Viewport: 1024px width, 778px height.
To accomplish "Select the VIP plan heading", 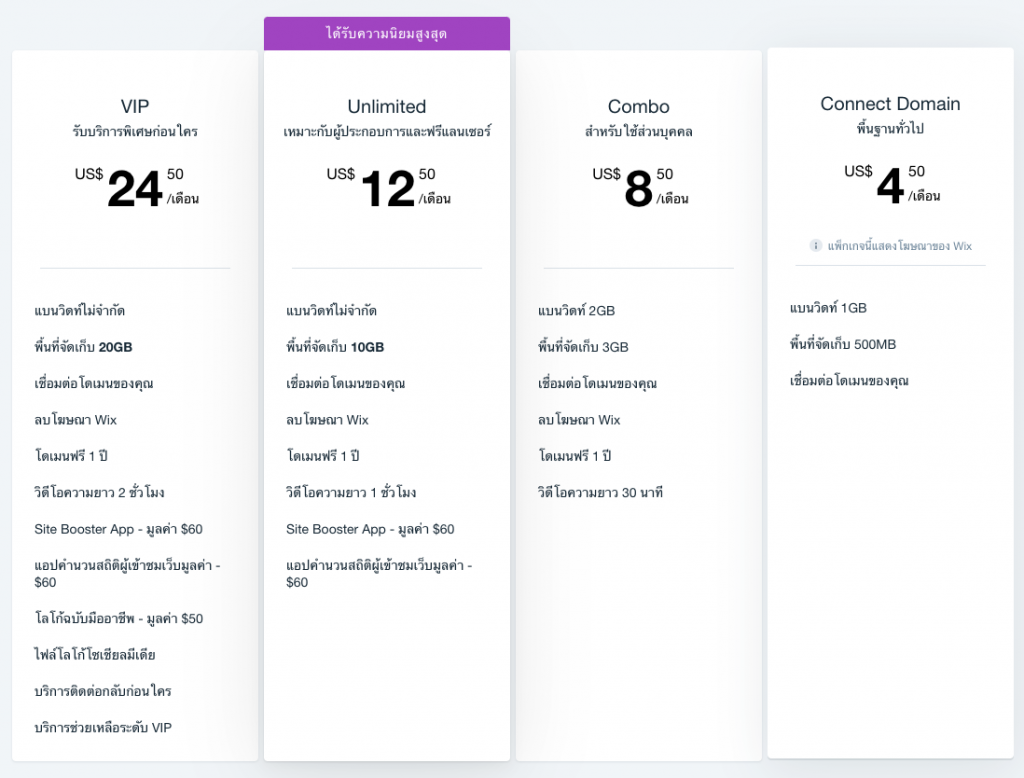I will click(135, 106).
